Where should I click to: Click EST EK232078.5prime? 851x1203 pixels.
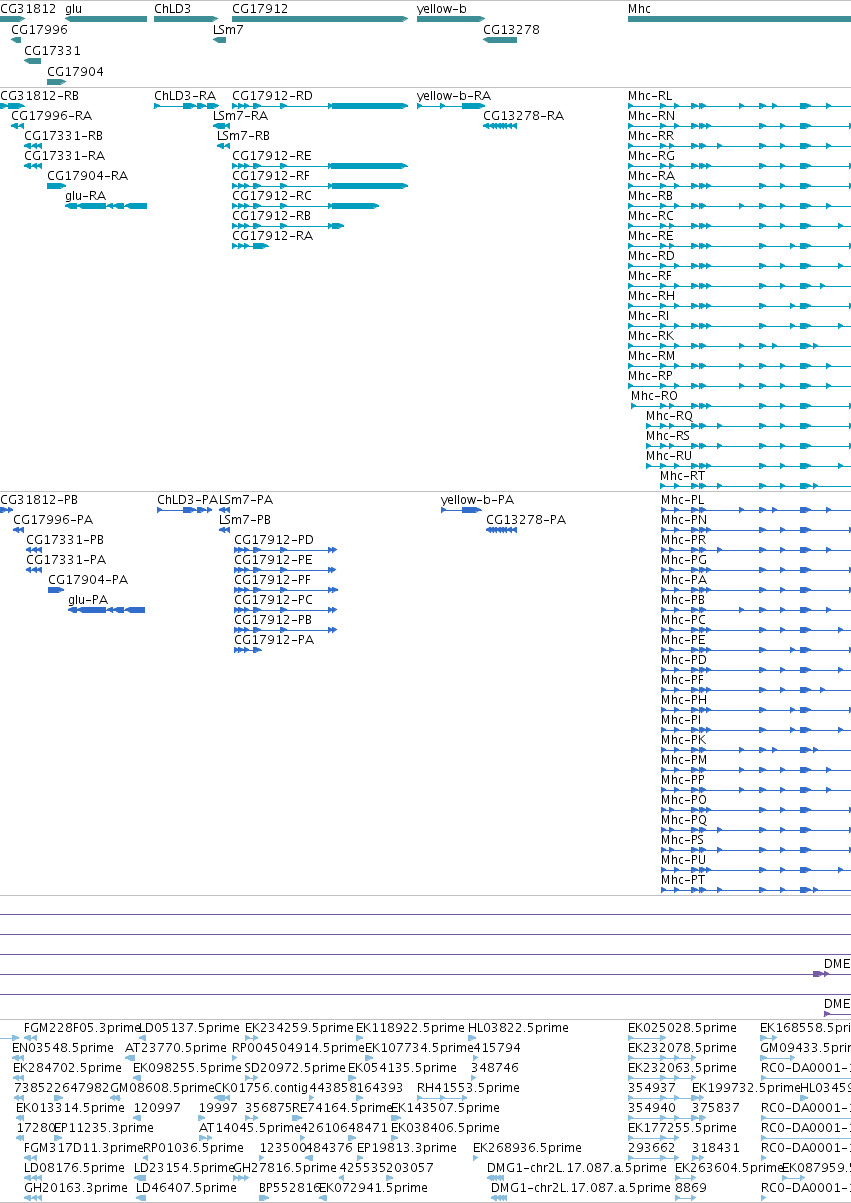pyautogui.click(x=682, y=1048)
